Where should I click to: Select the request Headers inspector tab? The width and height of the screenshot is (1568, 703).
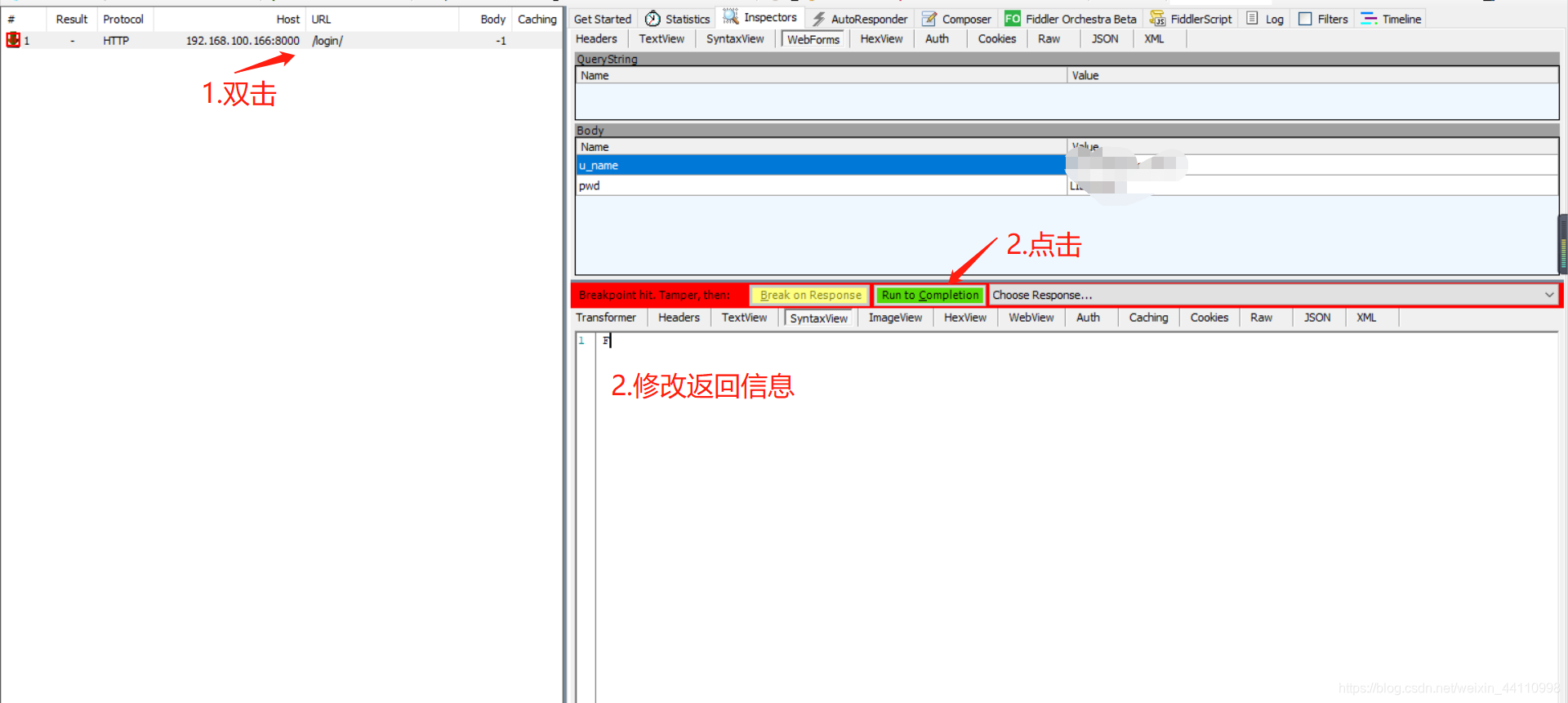click(596, 38)
